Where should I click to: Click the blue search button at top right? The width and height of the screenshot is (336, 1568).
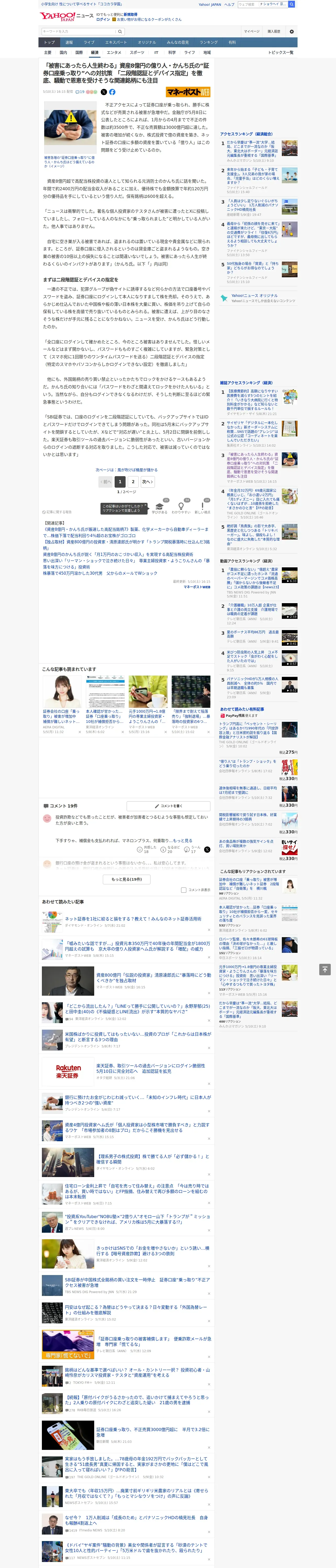pos(292,4)
